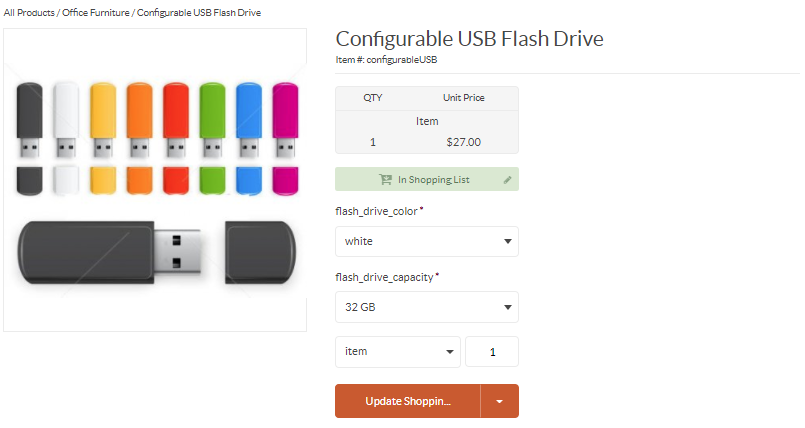Image resolution: width=805 pixels, height=428 pixels.
Task: Select the upright white flash drive
Action: (66, 120)
